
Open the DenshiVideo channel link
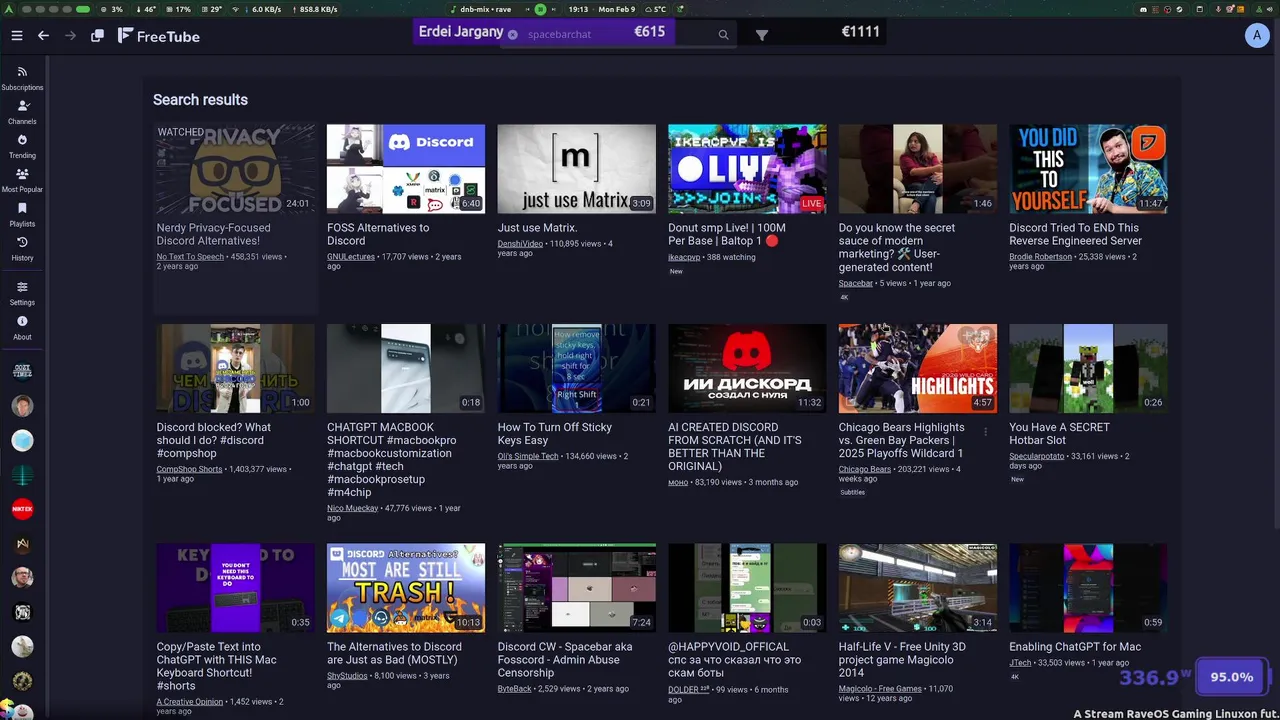pyautogui.click(x=520, y=244)
